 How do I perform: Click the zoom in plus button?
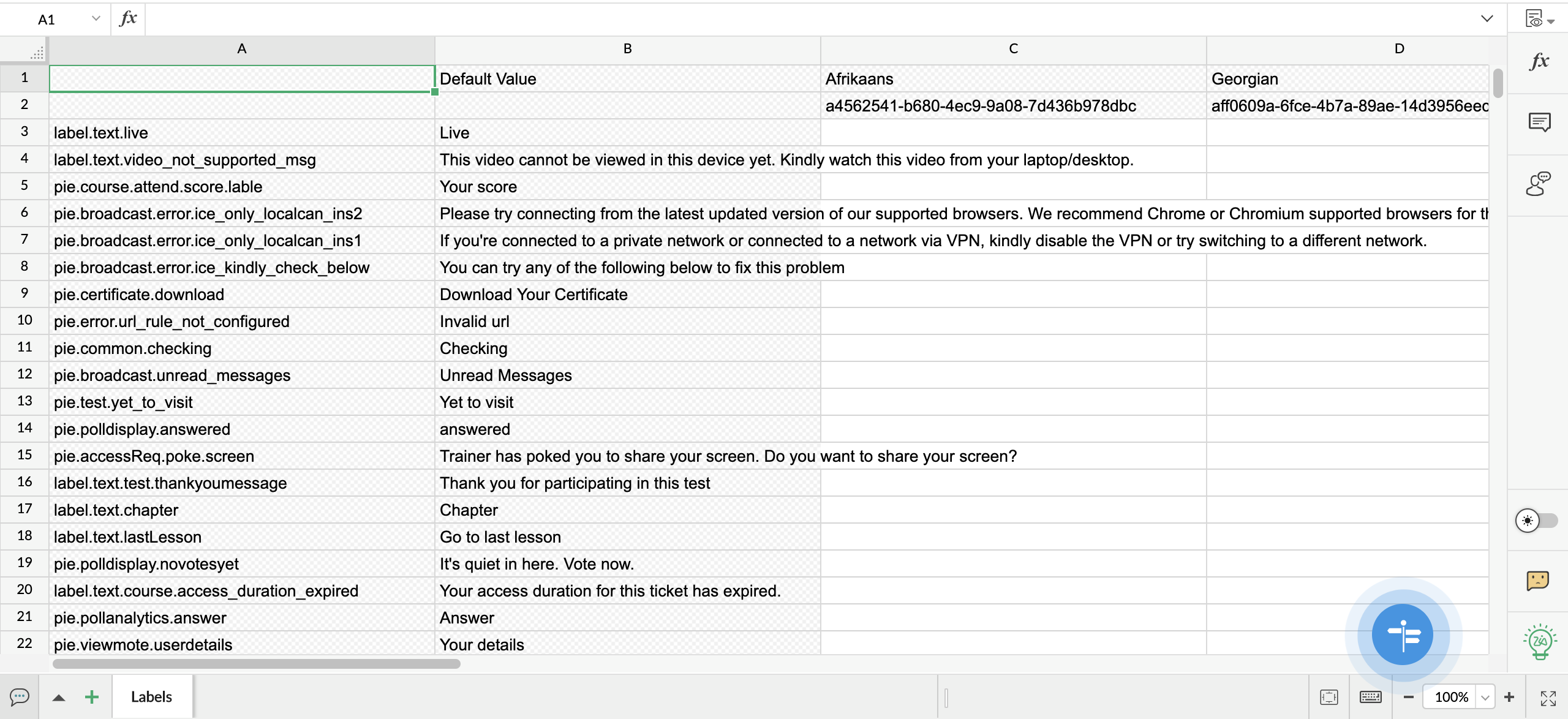[1509, 697]
